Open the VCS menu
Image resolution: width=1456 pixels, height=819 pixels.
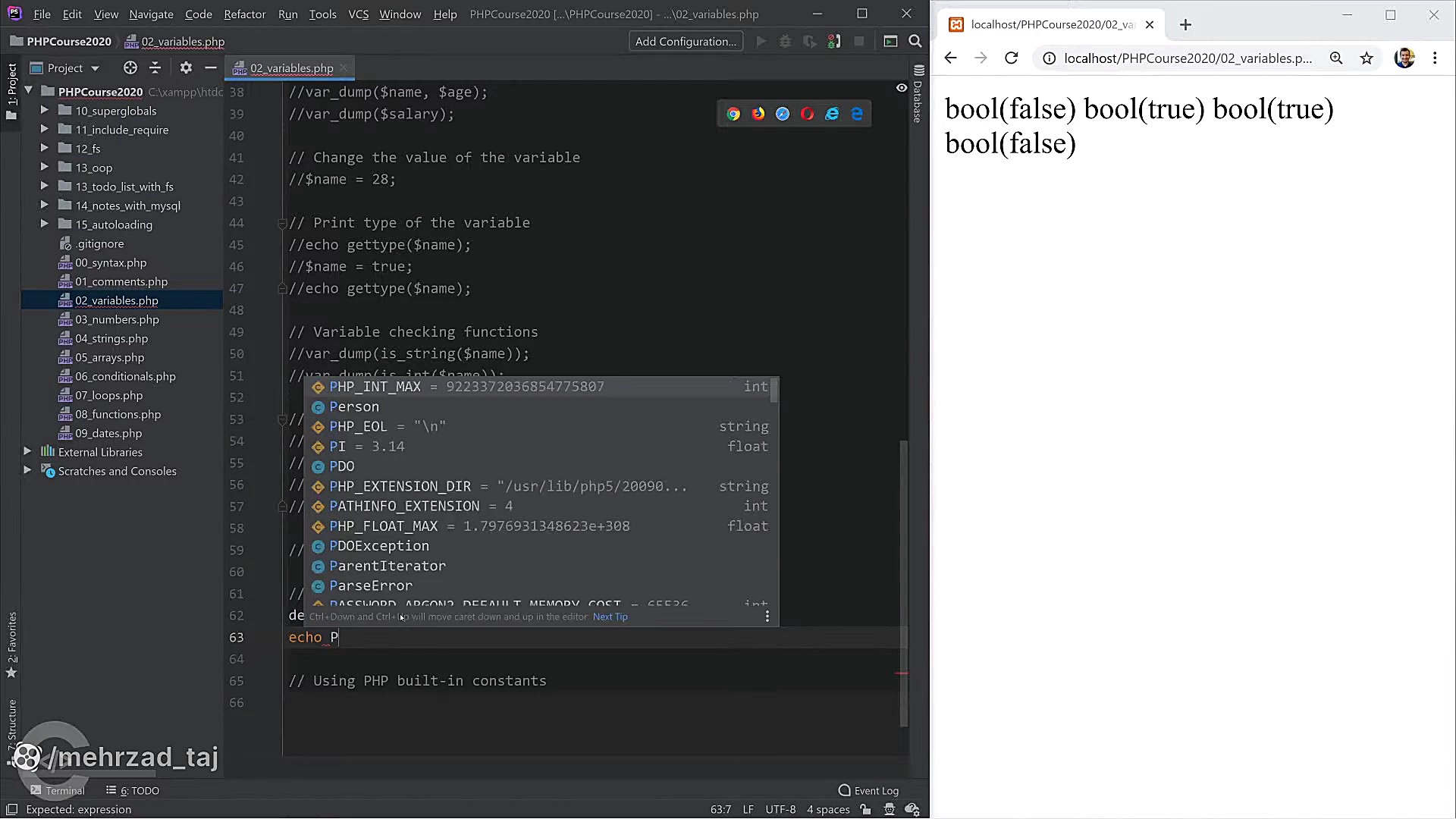[358, 14]
